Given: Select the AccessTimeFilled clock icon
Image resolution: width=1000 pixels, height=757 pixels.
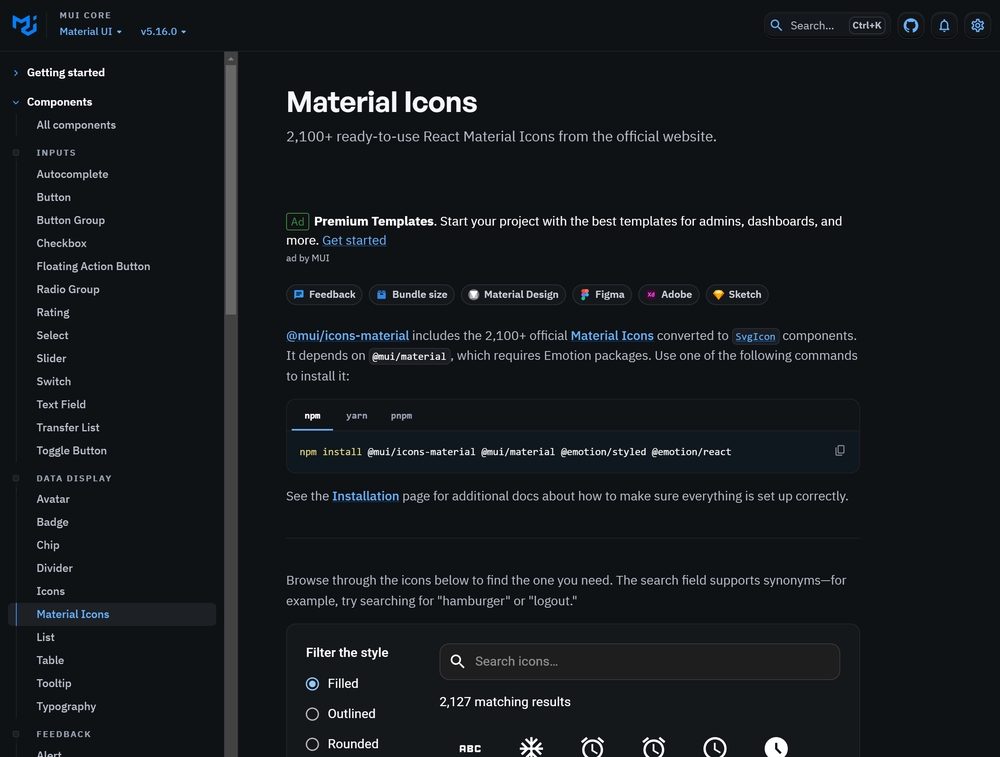Looking at the screenshot, I should 776,746.
